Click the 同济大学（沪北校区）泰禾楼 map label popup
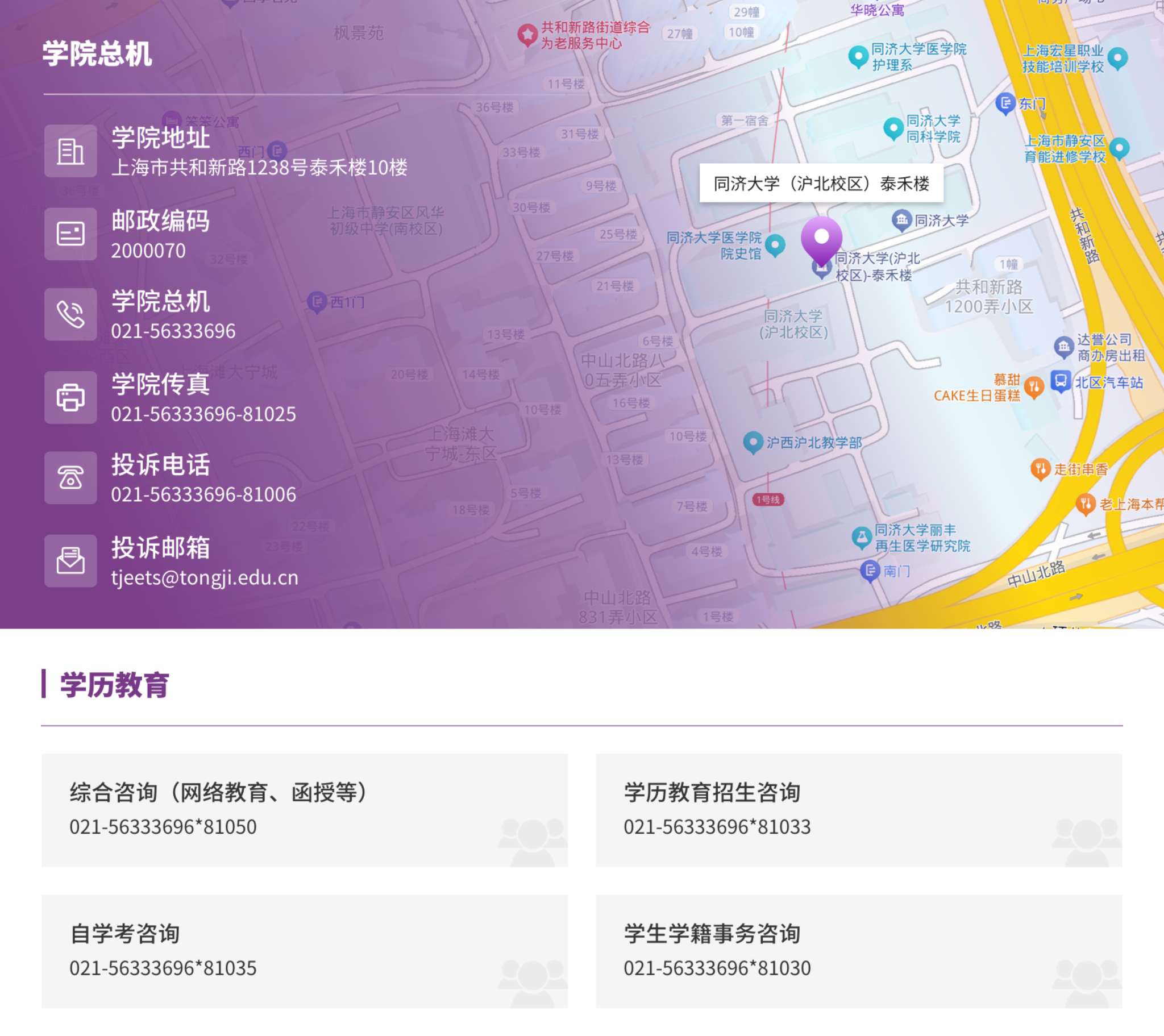Viewport: 1164px width, 1036px height. click(821, 184)
